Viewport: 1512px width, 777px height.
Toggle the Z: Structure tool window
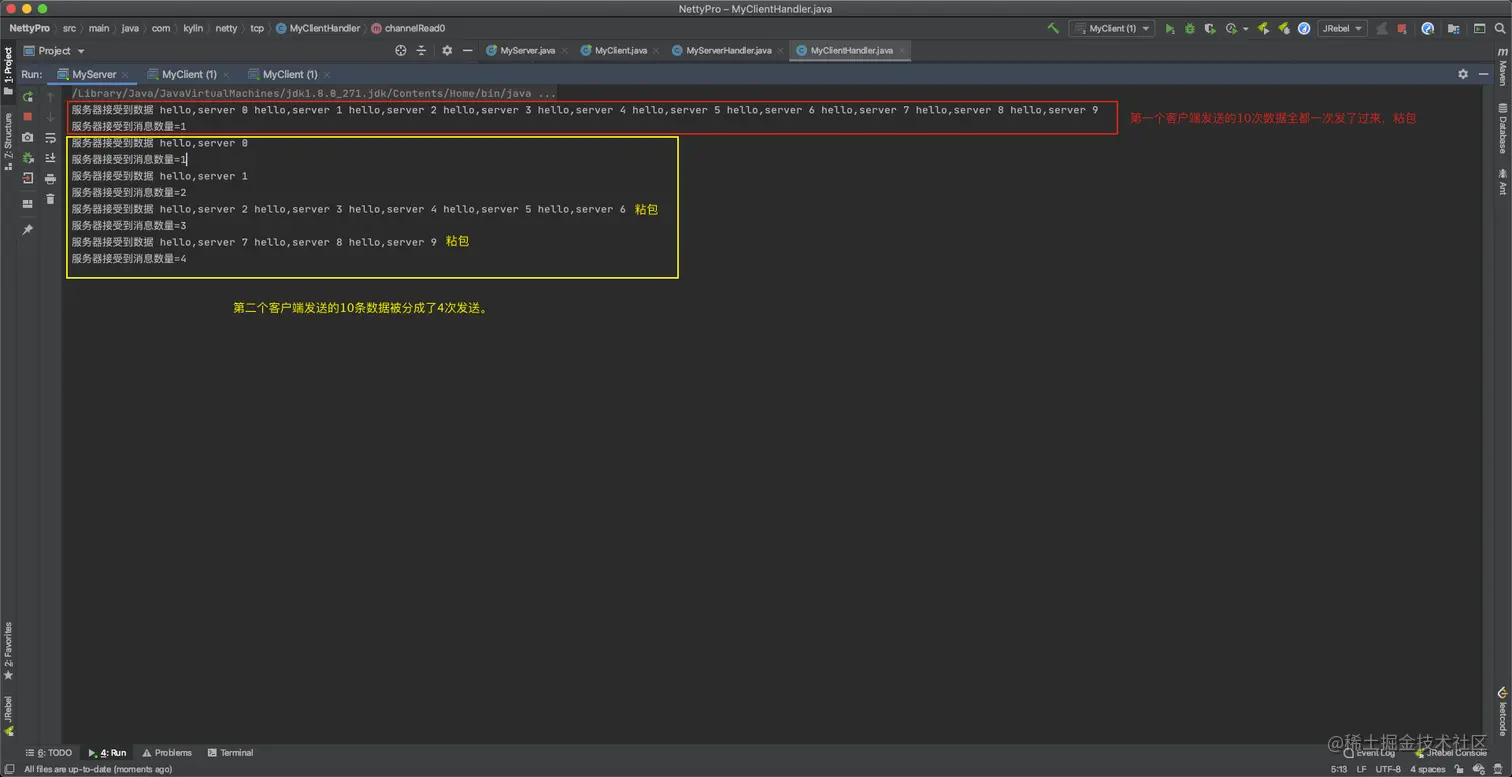[x=8, y=141]
